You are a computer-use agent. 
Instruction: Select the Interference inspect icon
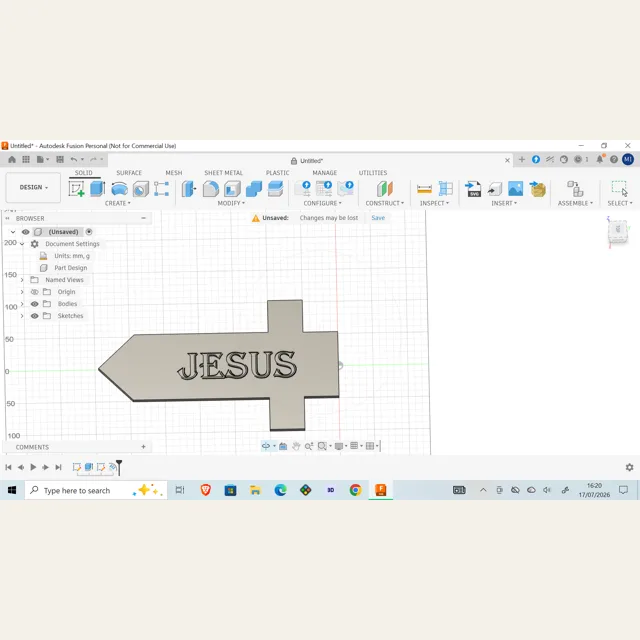[x=446, y=189]
